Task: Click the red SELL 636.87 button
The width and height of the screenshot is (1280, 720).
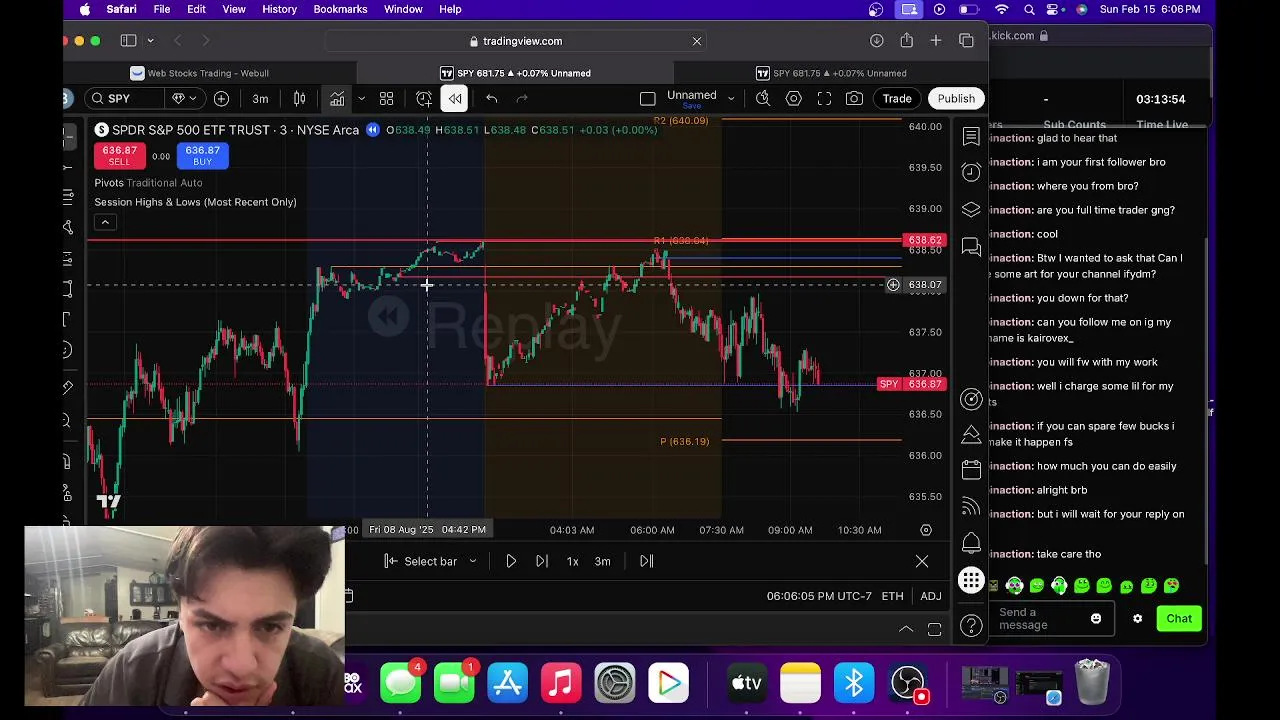Action: pos(119,156)
